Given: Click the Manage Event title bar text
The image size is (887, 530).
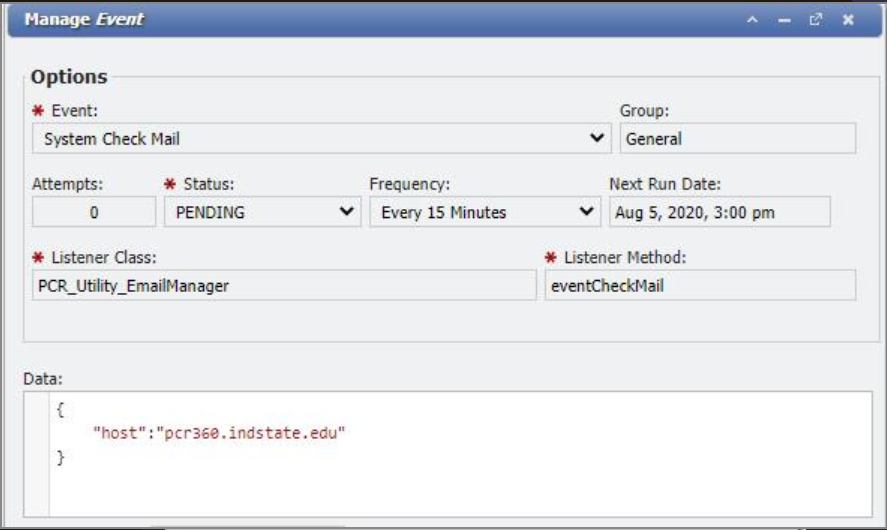Looking at the screenshot, I should (84, 20).
